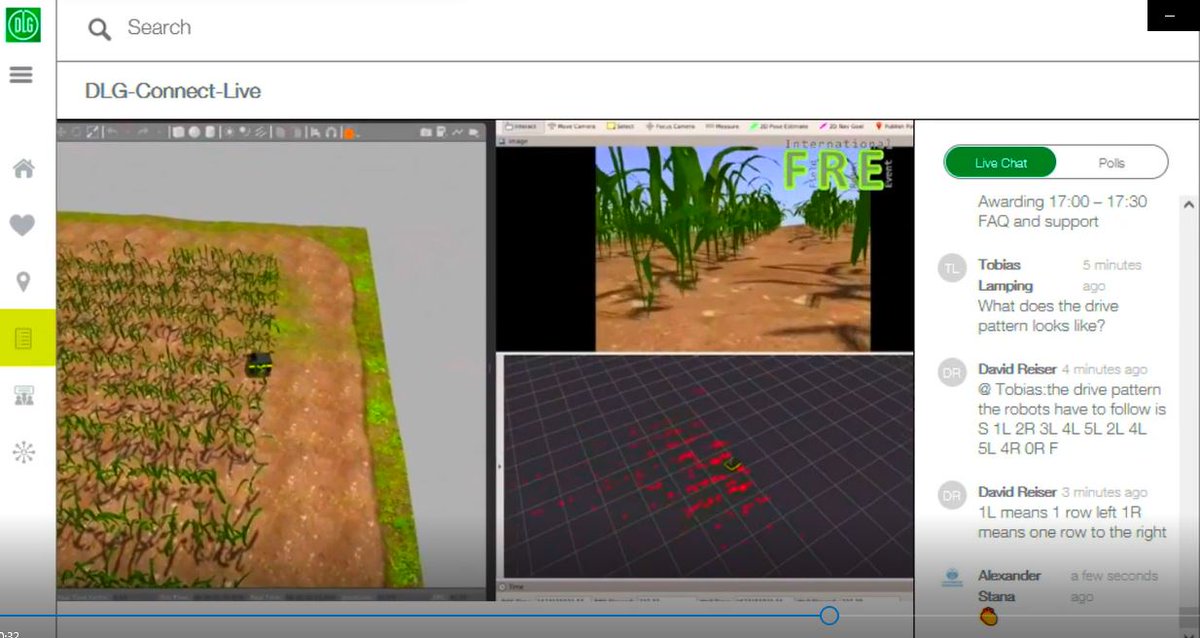This screenshot has height=638, width=1200.
Task: Click the video progress slider handle
Action: point(829,615)
